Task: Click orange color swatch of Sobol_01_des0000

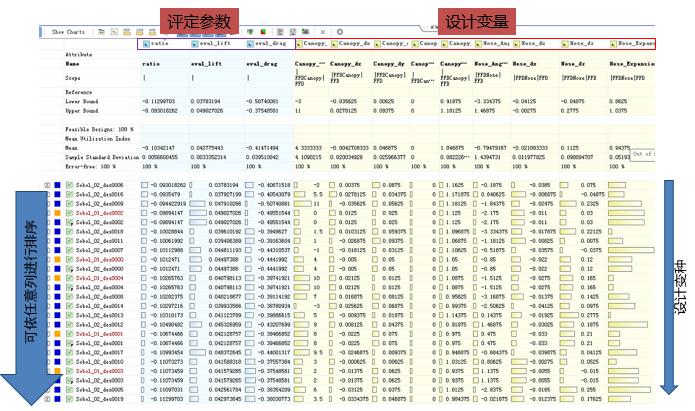Action: point(58,259)
